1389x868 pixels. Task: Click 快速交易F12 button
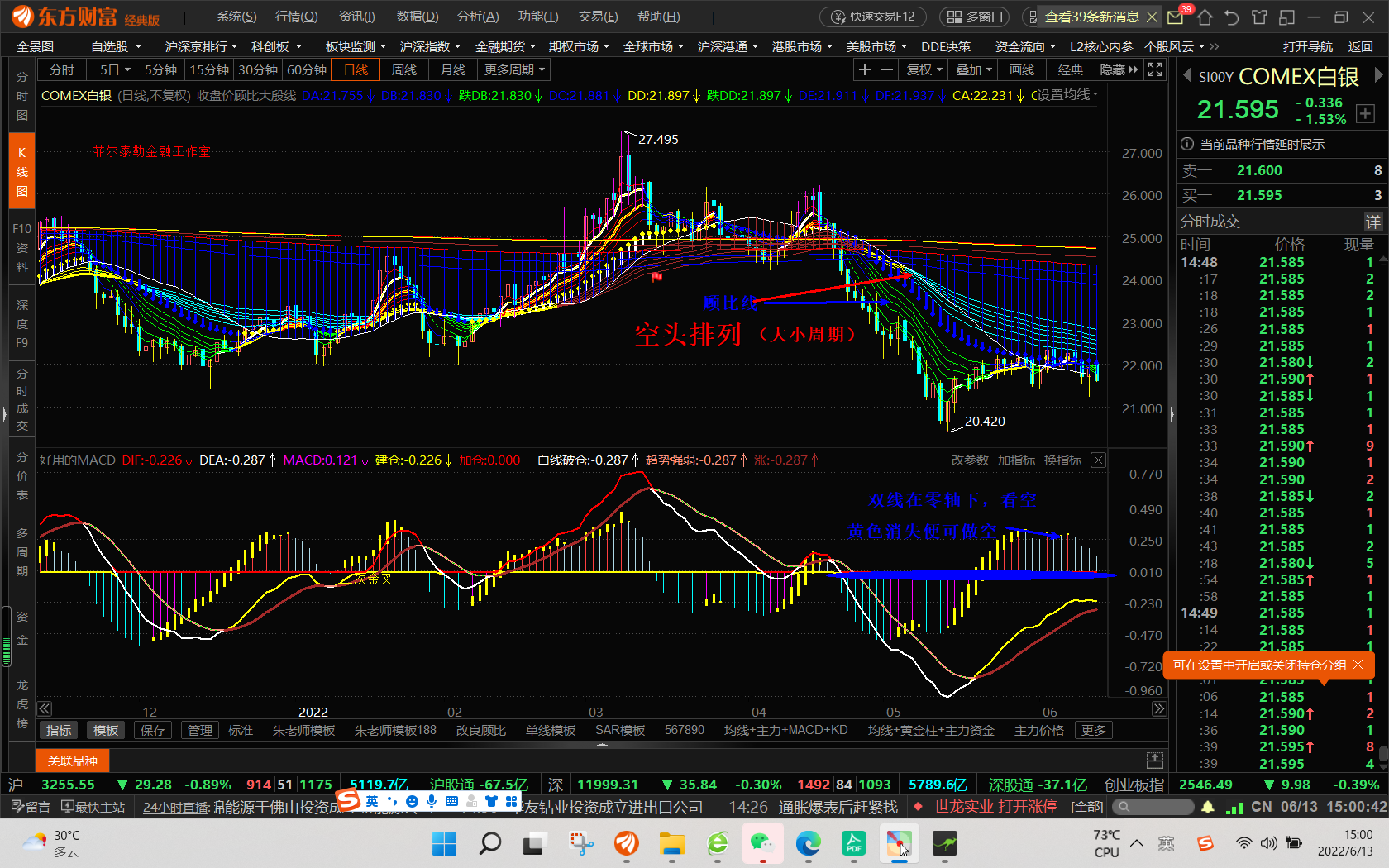873,17
